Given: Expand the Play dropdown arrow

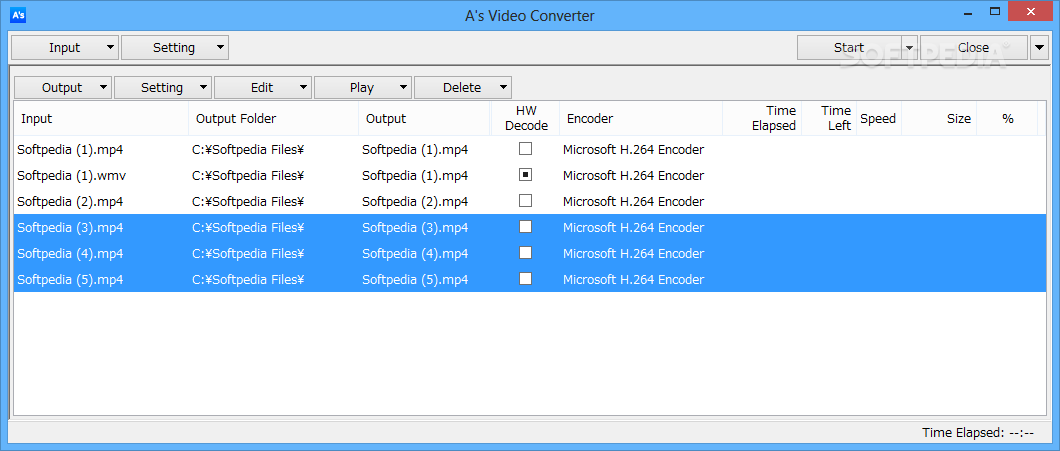Looking at the screenshot, I should click(402, 87).
